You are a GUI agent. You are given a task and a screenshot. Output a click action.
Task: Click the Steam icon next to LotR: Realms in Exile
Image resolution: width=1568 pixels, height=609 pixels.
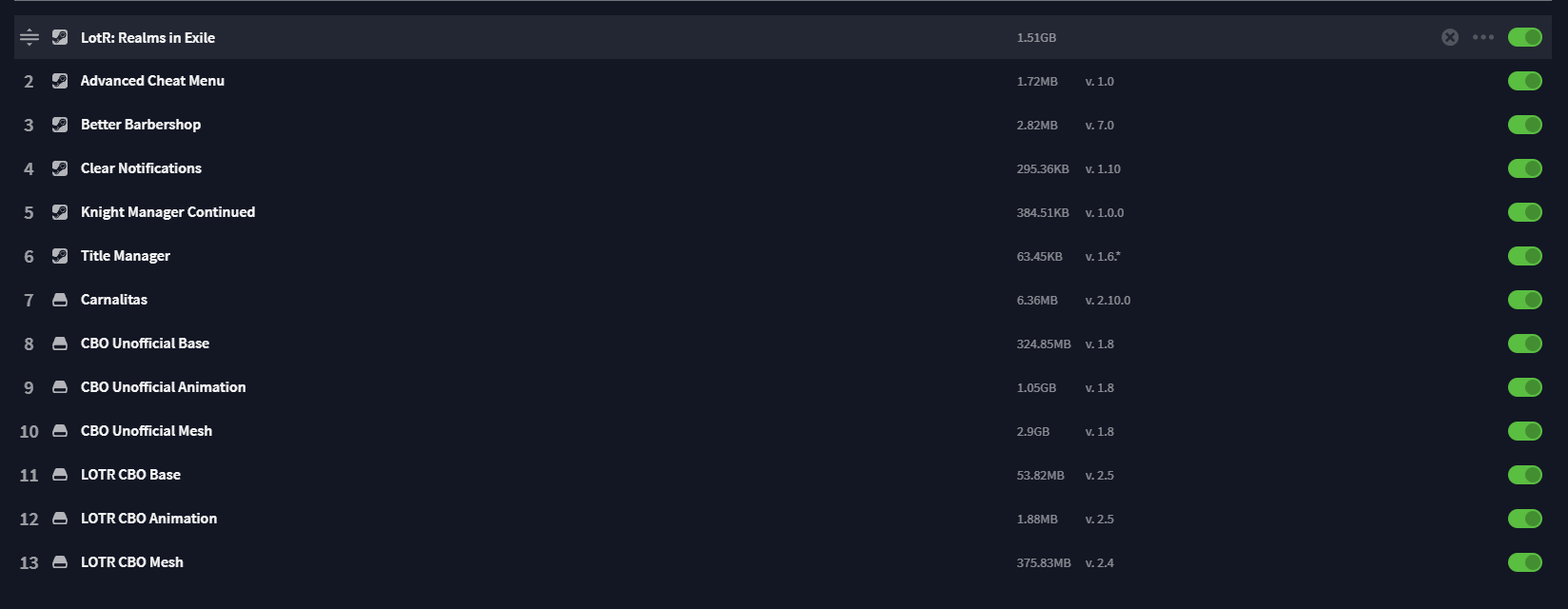point(60,37)
